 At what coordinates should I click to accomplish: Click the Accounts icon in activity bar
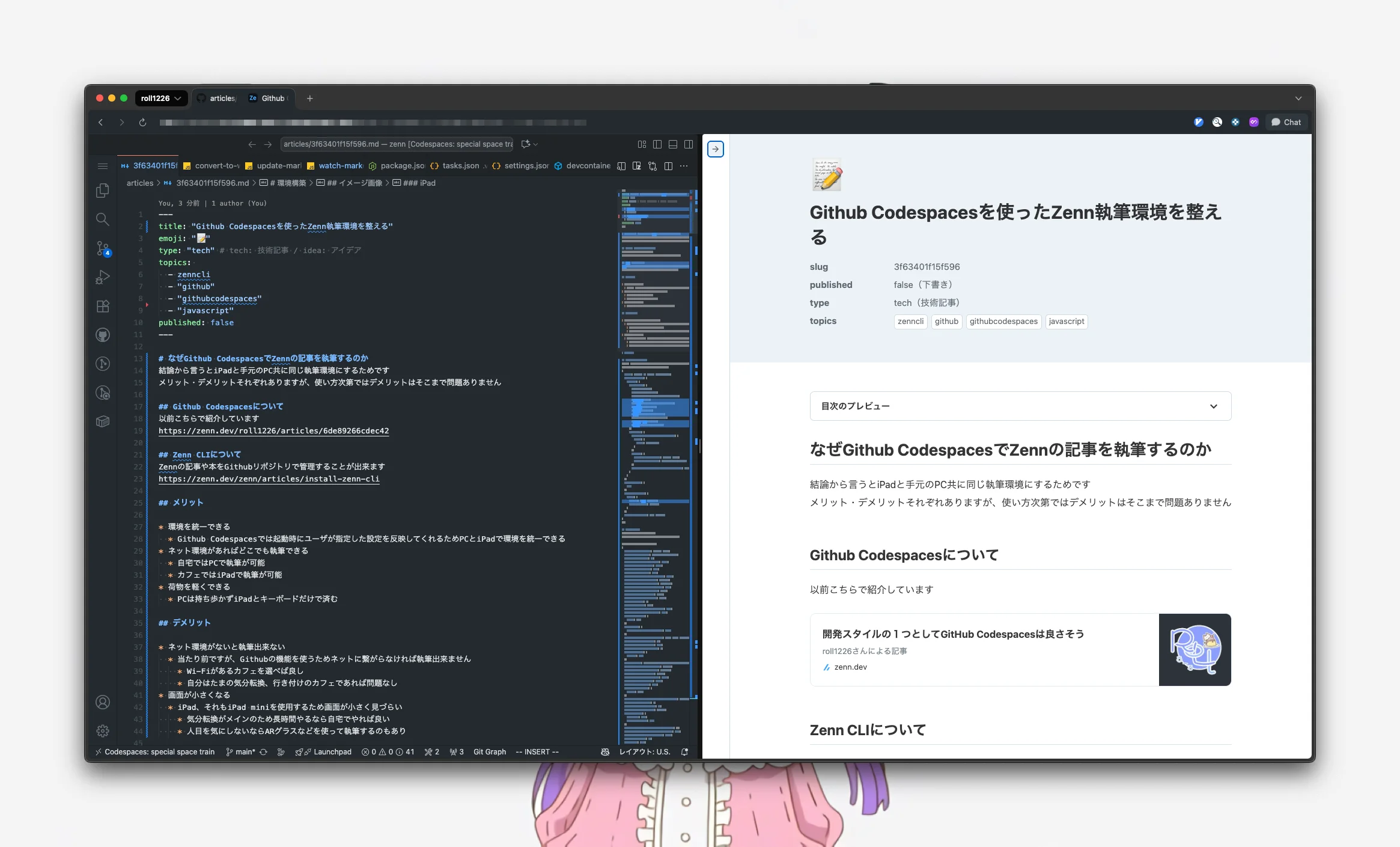(x=103, y=702)
